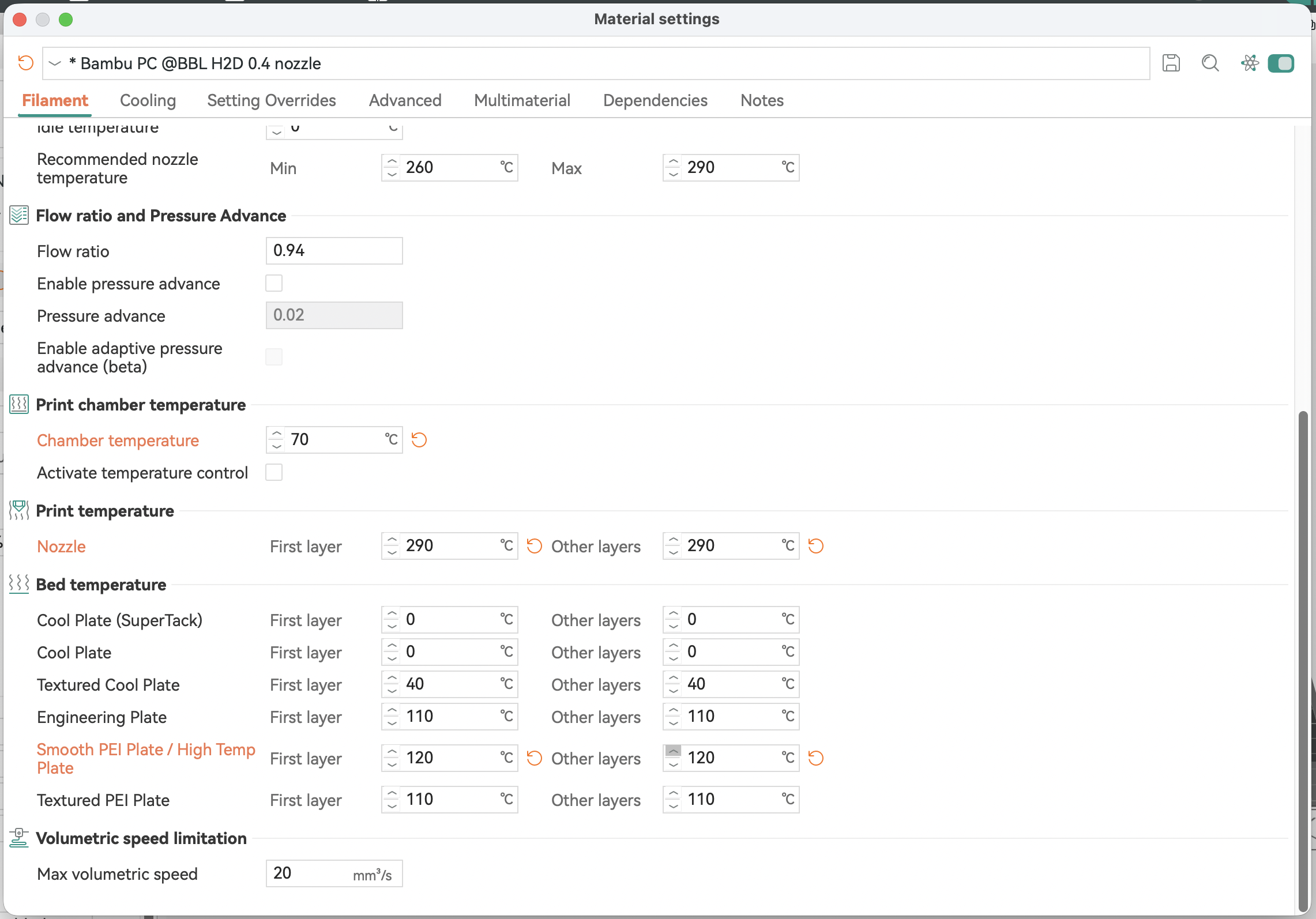
Task: Increase the minimum recommended nozzle temperature
Action: (392, 161)
